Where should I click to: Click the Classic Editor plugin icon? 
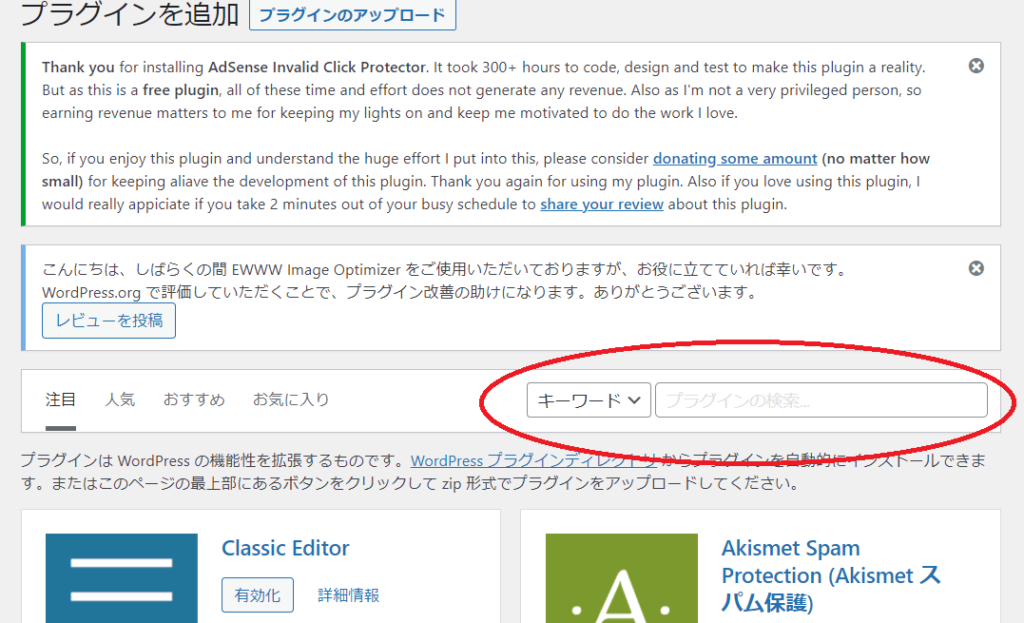(121, 578)
